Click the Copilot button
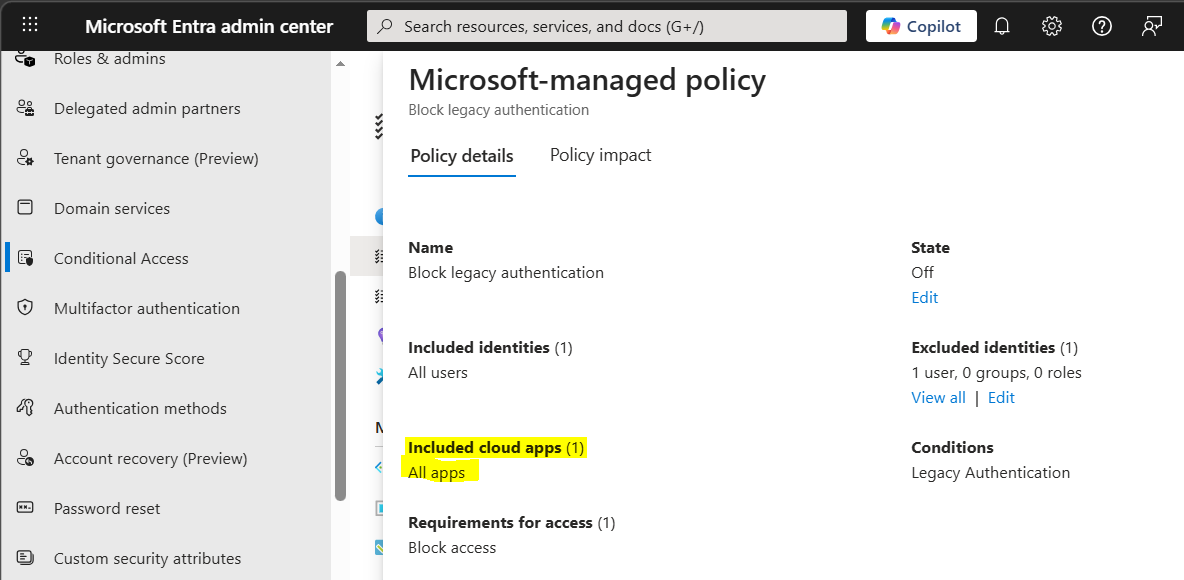This screenshot has height=580, width=1184. tap(921, 26)
